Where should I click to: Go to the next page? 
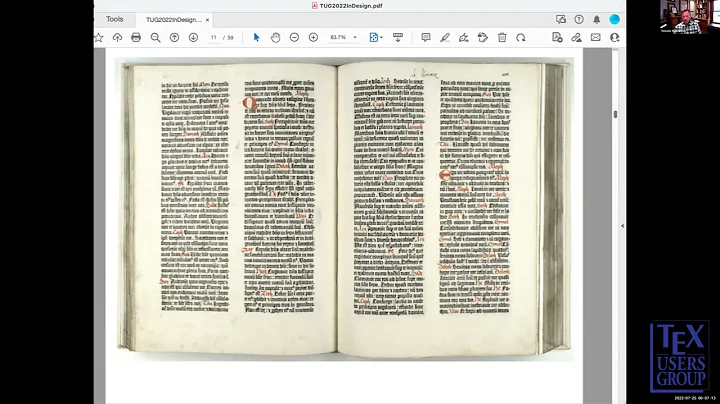click(193, 38)
